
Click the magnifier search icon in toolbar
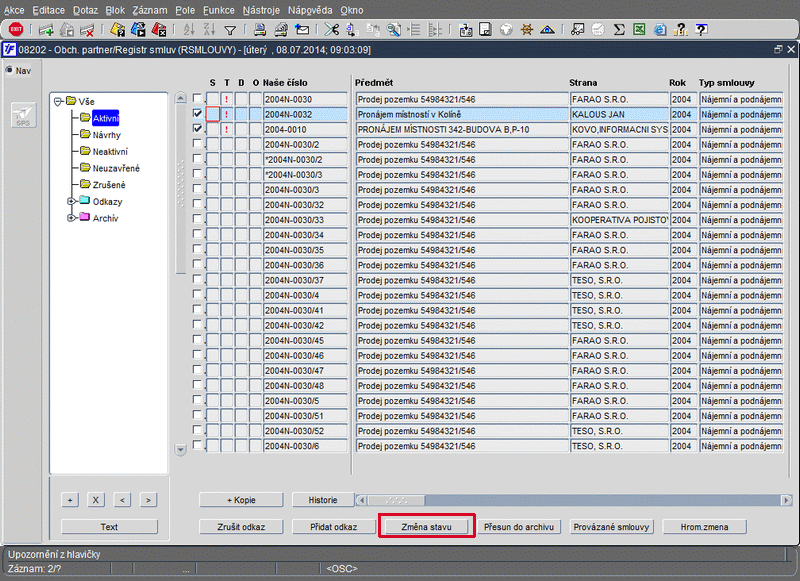click(x=393, y=30)
